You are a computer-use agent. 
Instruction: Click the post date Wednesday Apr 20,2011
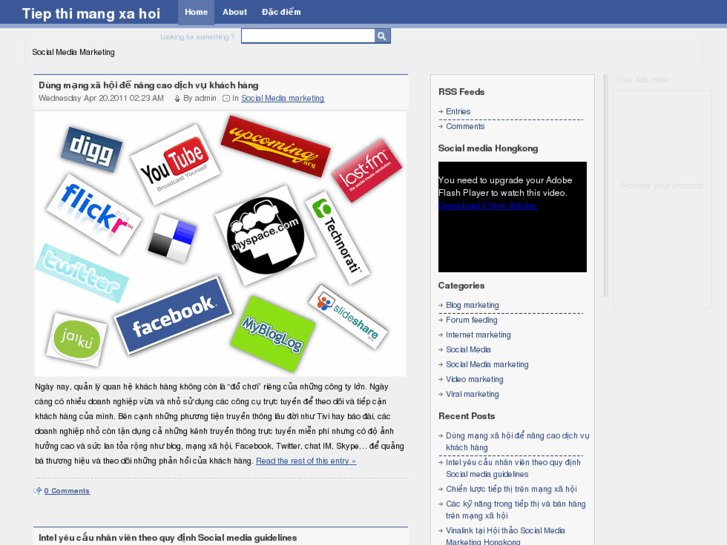pos(101,98)
